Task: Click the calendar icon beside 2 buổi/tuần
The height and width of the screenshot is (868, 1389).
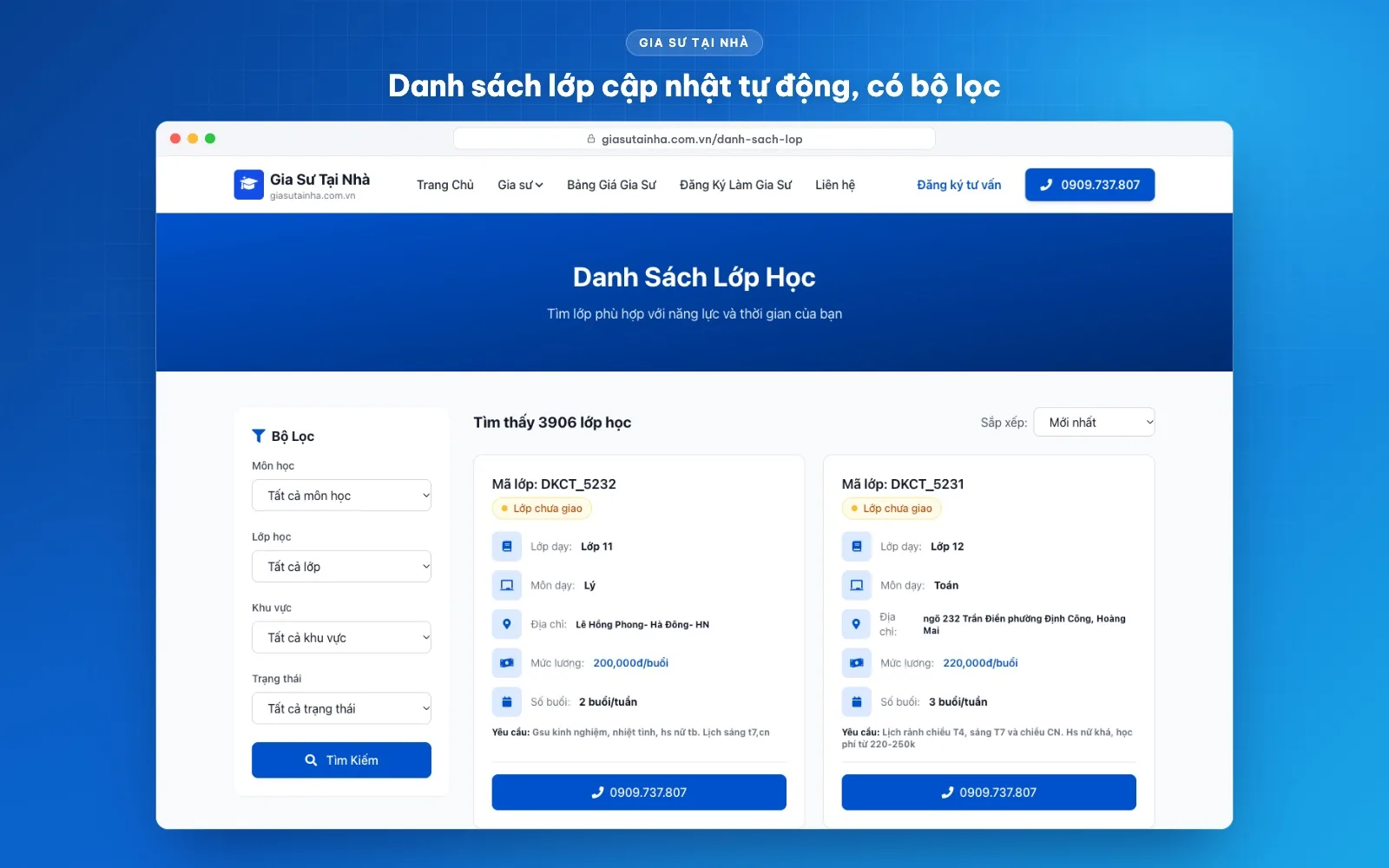Action: (507, 701)
